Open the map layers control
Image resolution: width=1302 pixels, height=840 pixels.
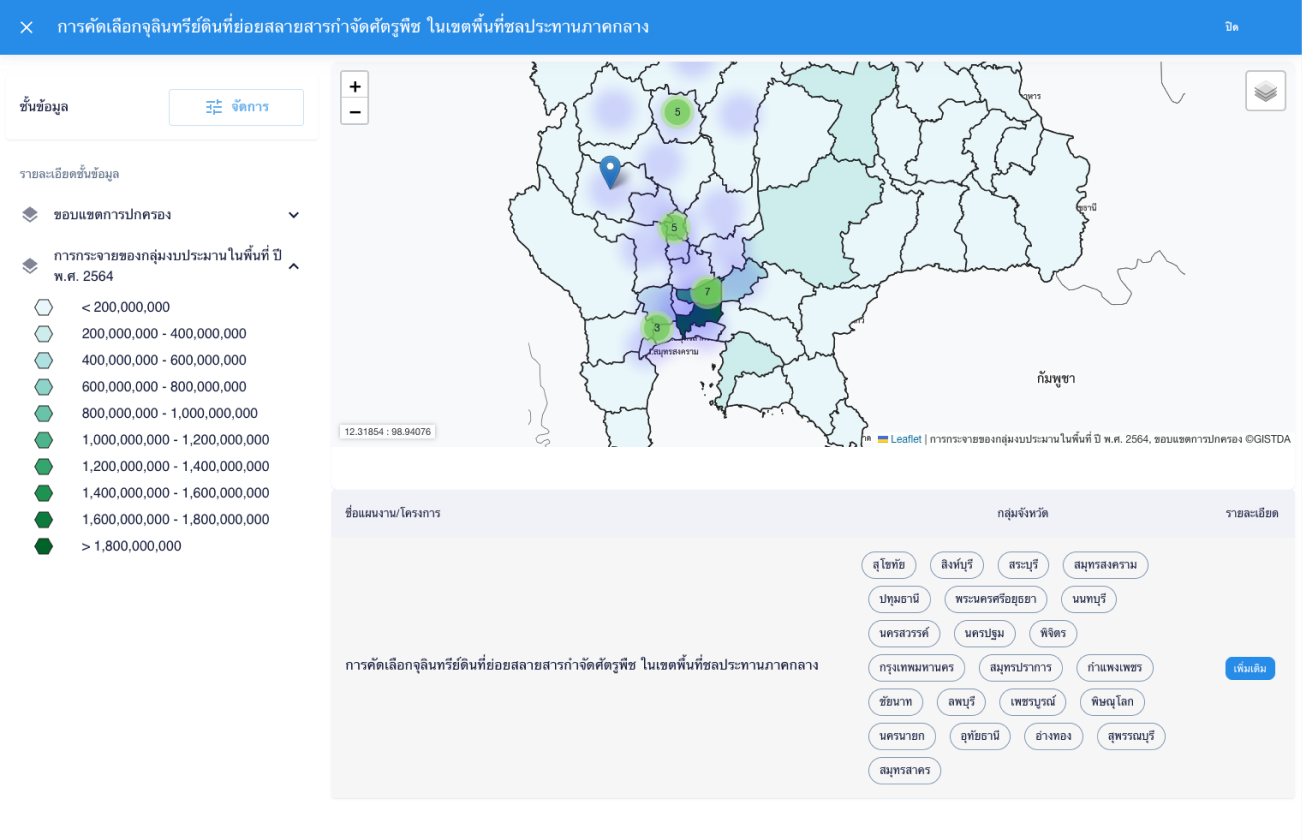[1265, 91]
